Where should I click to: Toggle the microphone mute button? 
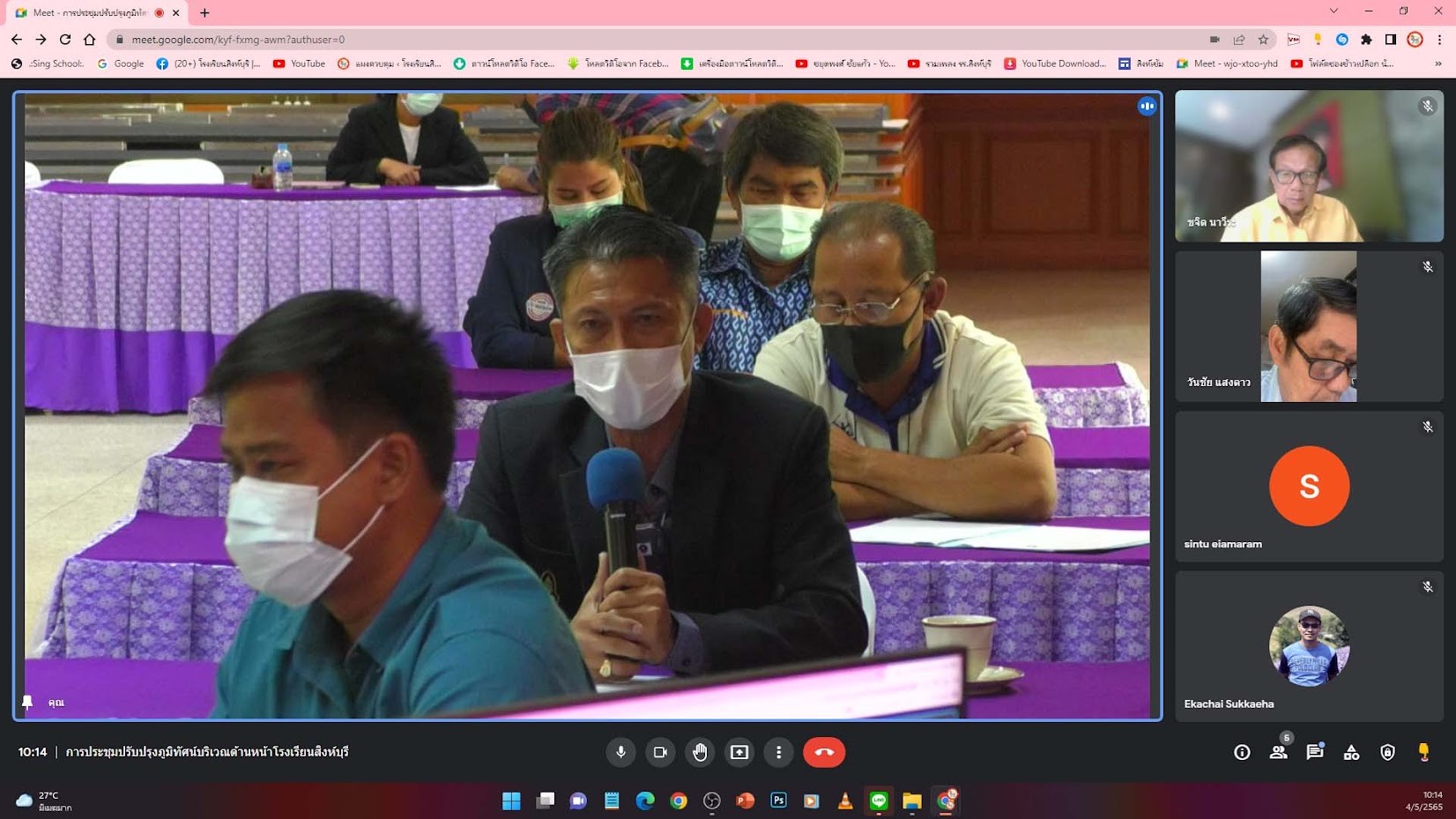click(620, 752)
